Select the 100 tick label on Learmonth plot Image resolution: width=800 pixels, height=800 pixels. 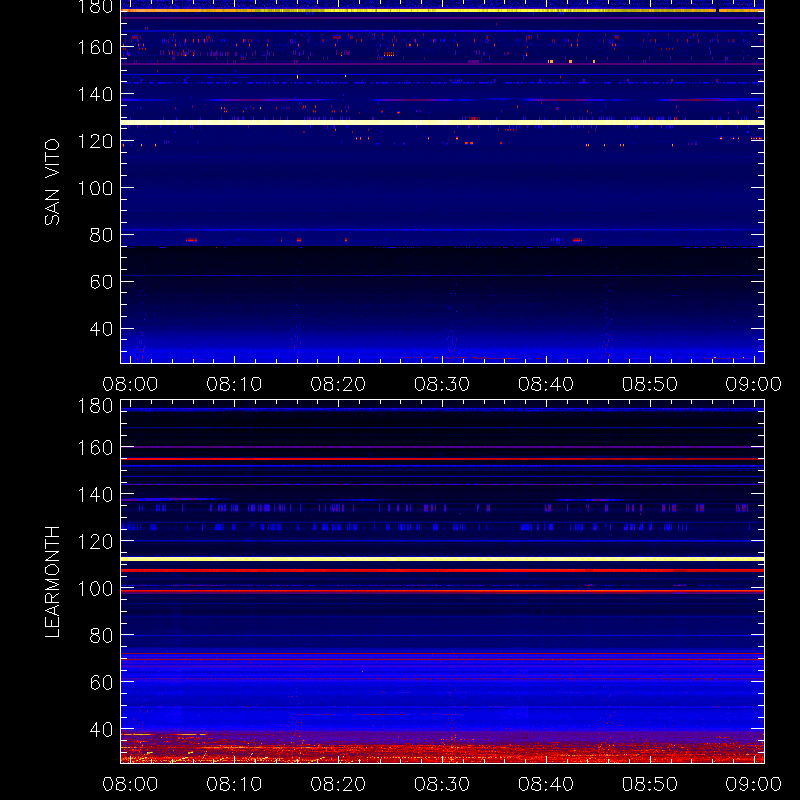[x=95, y=589]
